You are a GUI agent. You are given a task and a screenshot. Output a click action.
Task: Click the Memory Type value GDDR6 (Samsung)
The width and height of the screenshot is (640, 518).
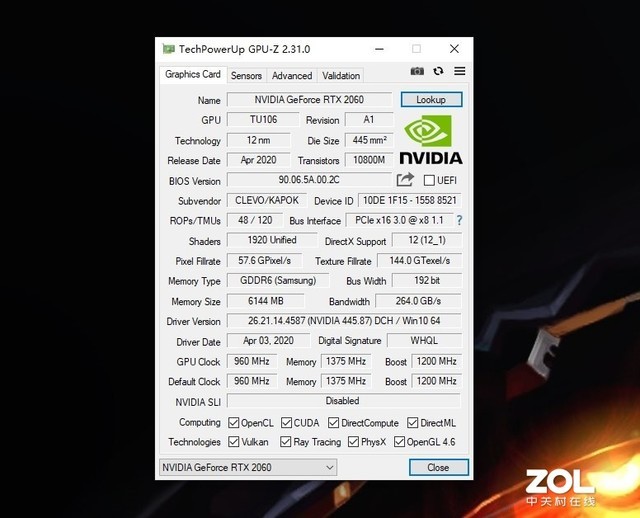click(278, 280)
